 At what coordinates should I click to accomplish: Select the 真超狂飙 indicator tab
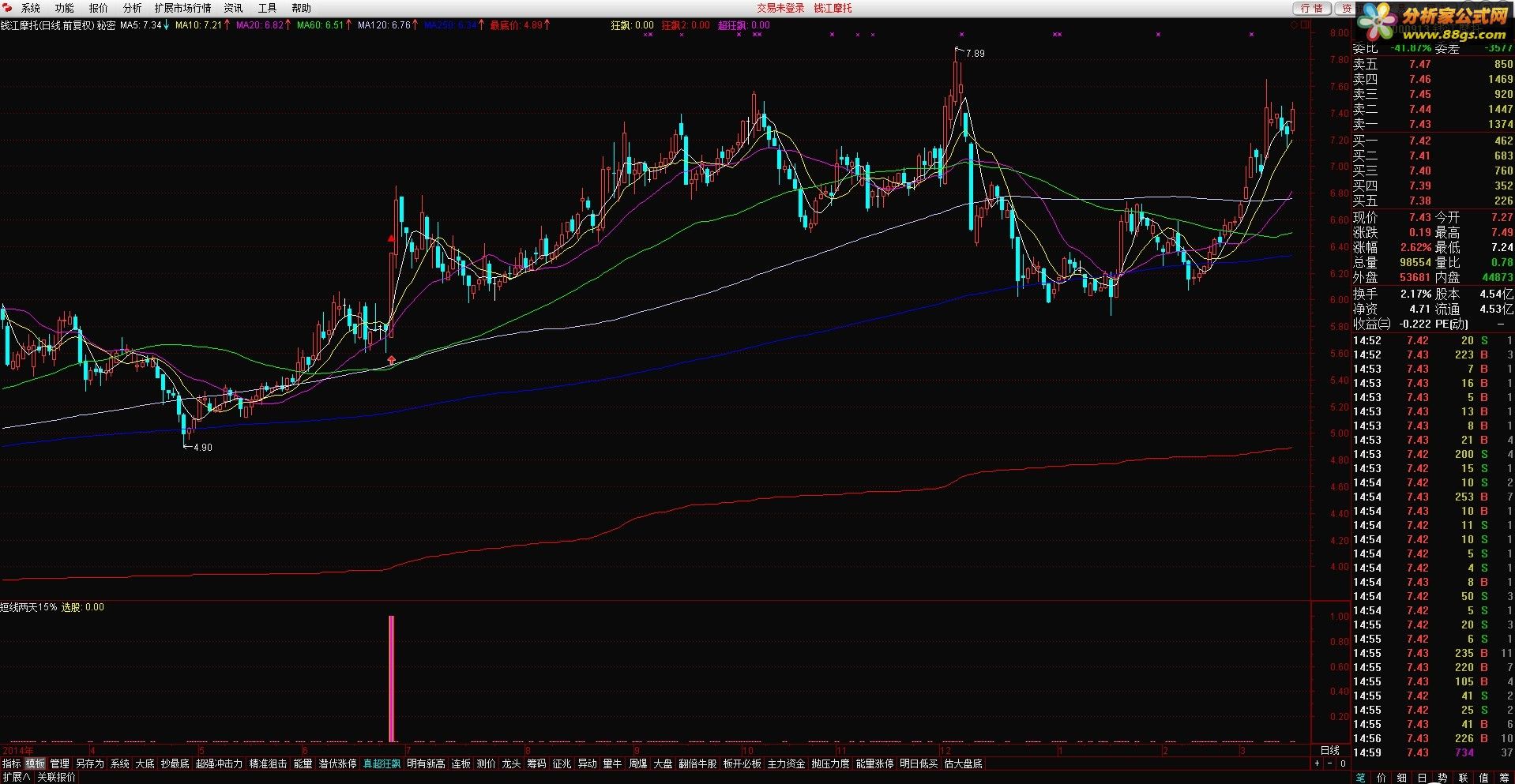382,763
